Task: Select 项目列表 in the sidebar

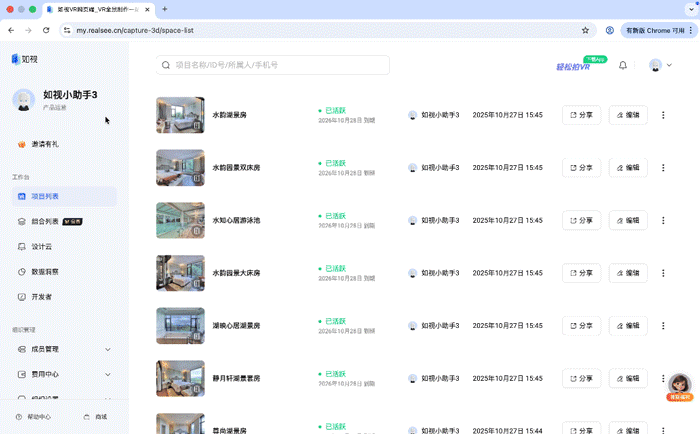Action: point(64,196)
